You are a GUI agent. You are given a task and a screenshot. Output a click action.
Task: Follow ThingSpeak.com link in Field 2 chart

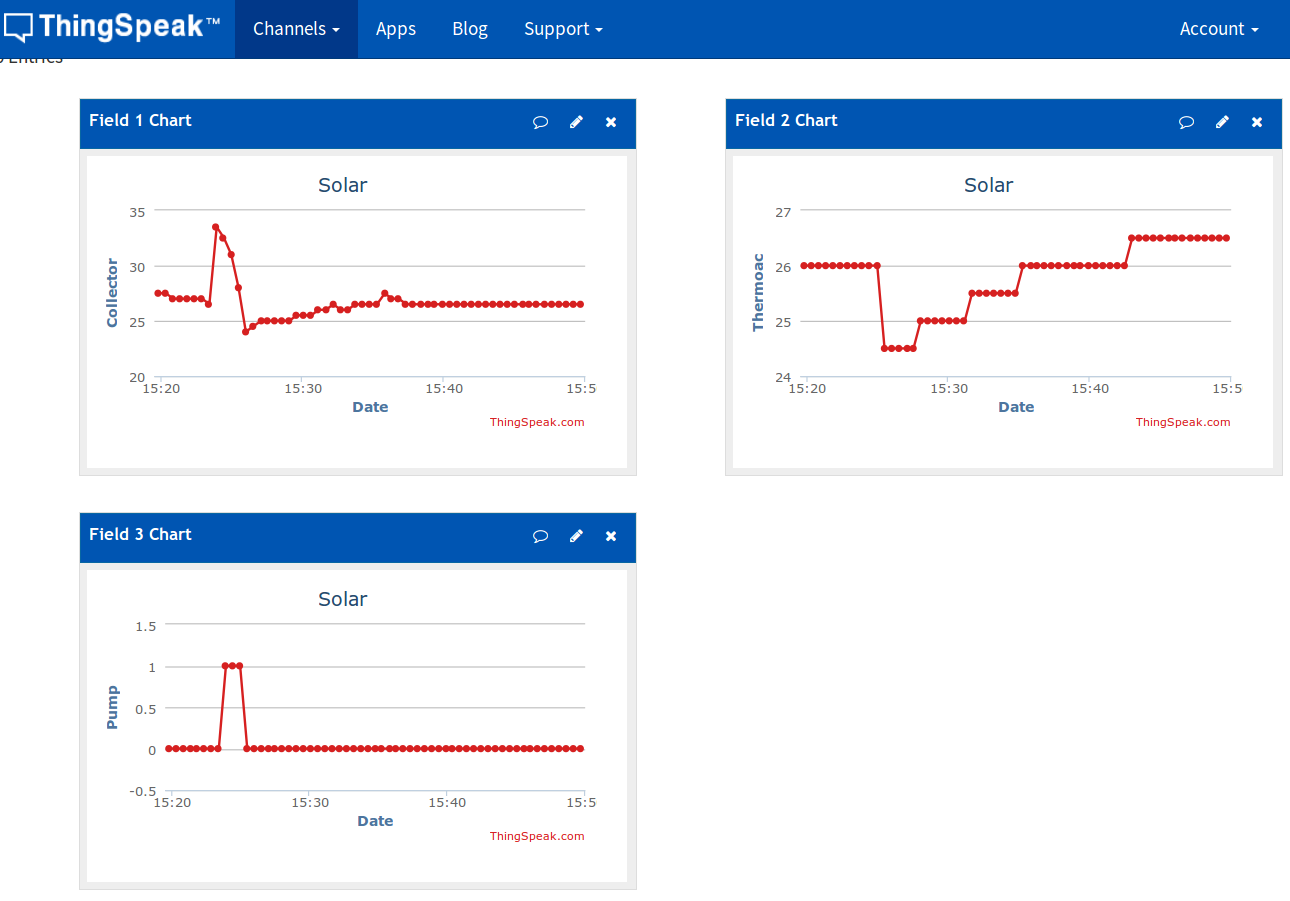pyautogui.click(x=1183, y=422)
